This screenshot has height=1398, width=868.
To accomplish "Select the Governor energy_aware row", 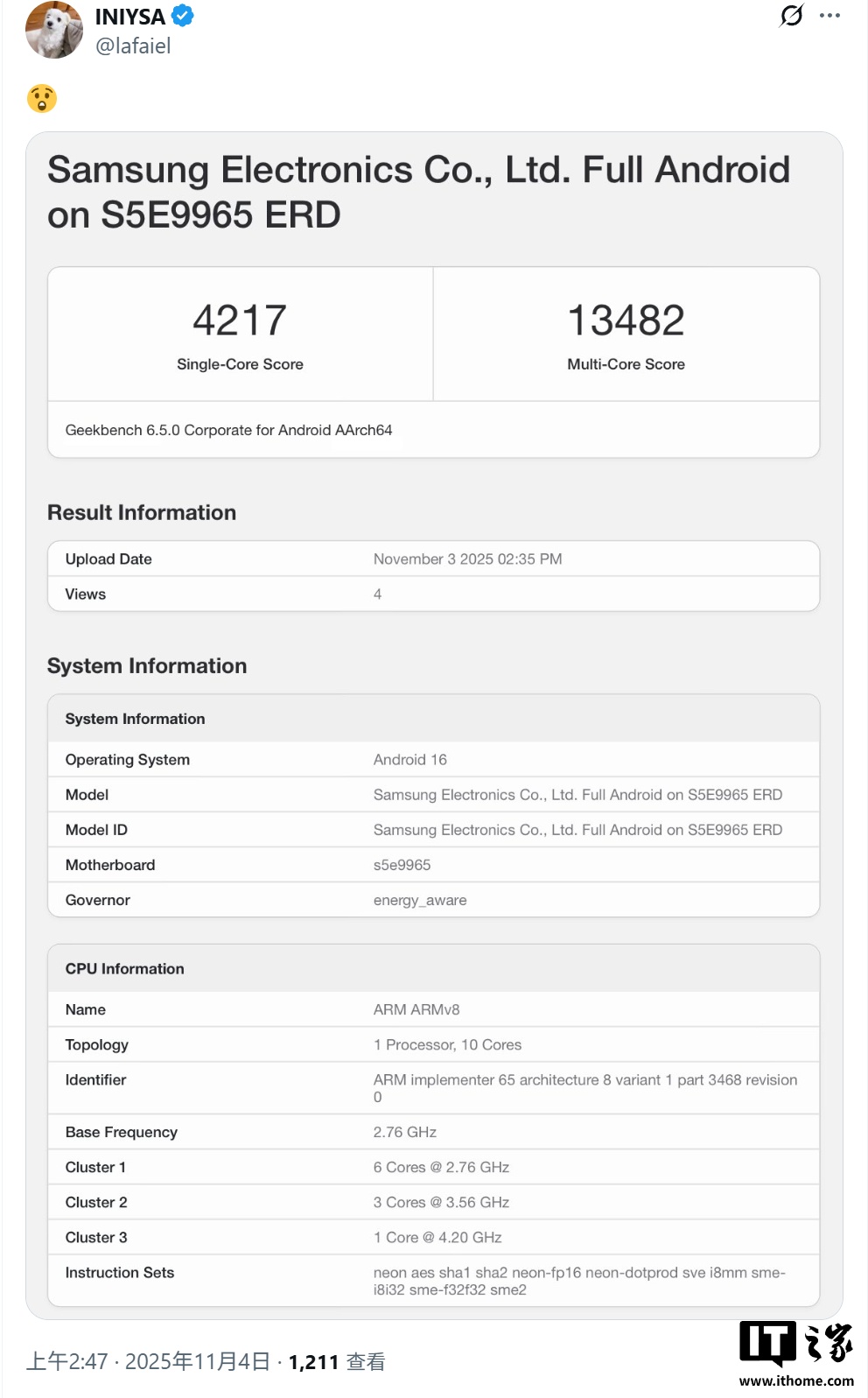I will click(433, 900).
